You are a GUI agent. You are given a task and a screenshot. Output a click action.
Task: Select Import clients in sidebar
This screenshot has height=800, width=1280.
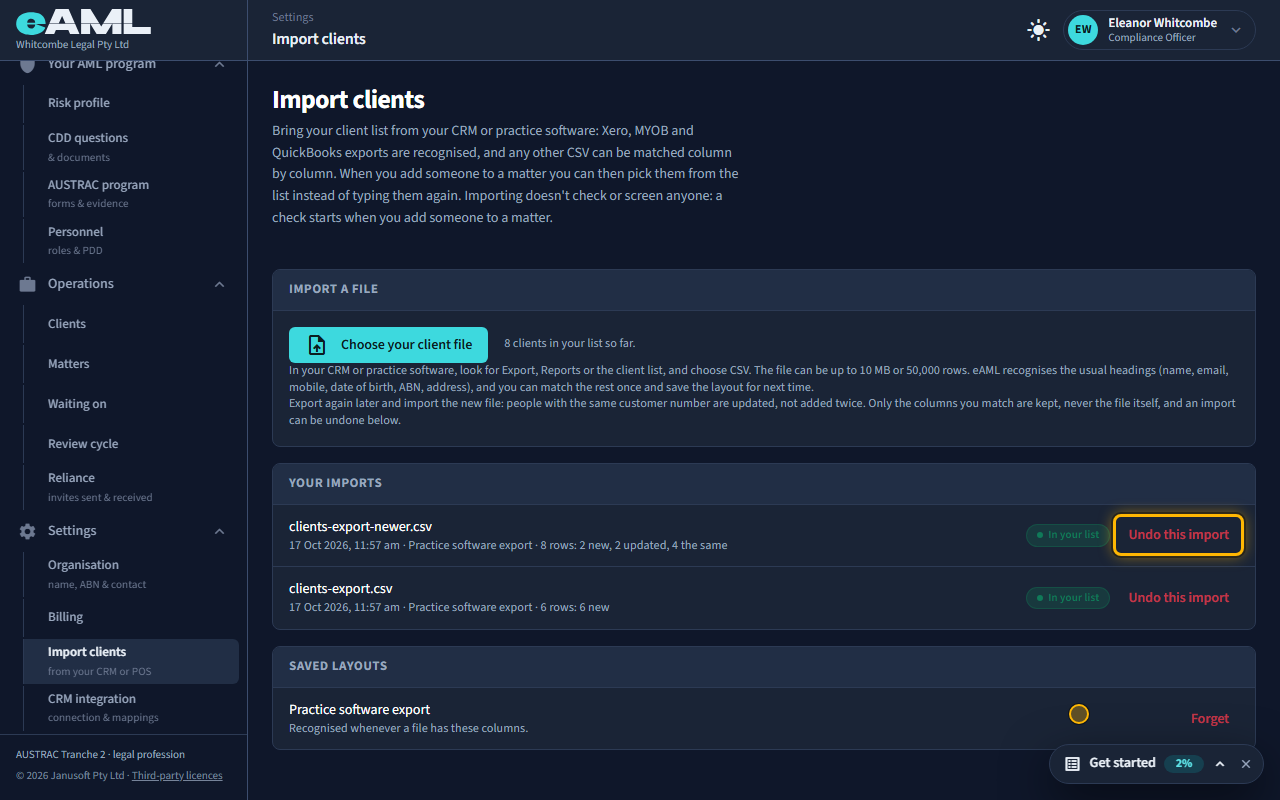point(131,661)
